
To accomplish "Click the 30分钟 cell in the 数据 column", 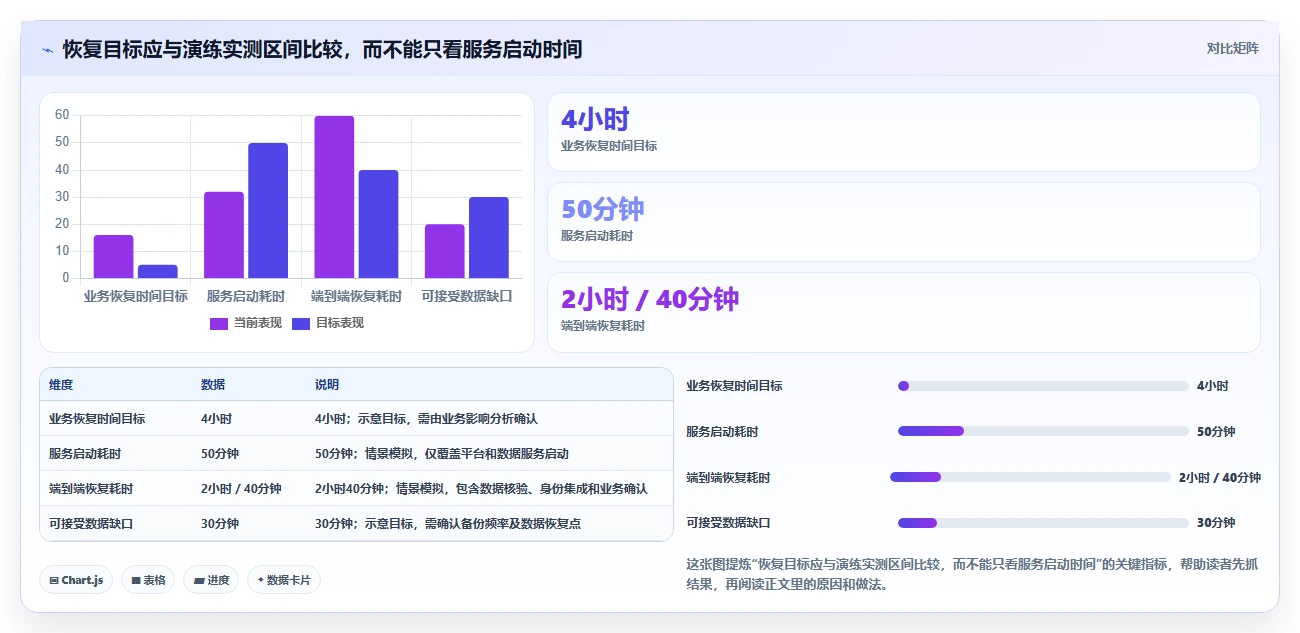I will (220, 524).
